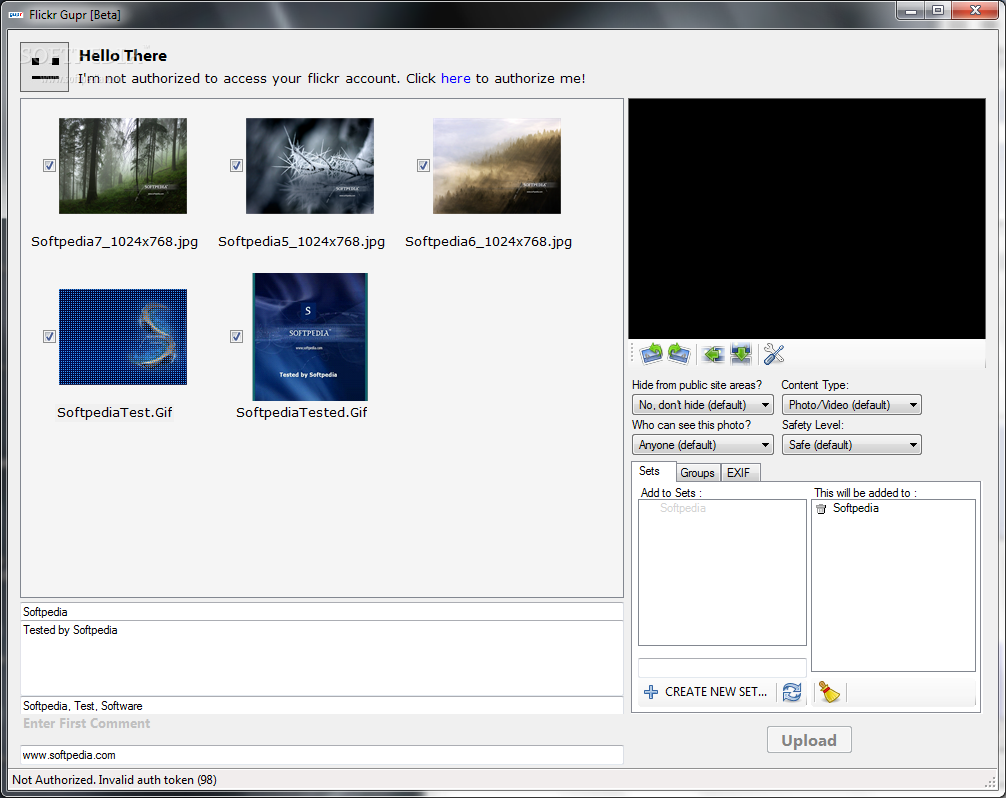
Task: Click the green down-arrow photo icon
Action: click(741, 354)
